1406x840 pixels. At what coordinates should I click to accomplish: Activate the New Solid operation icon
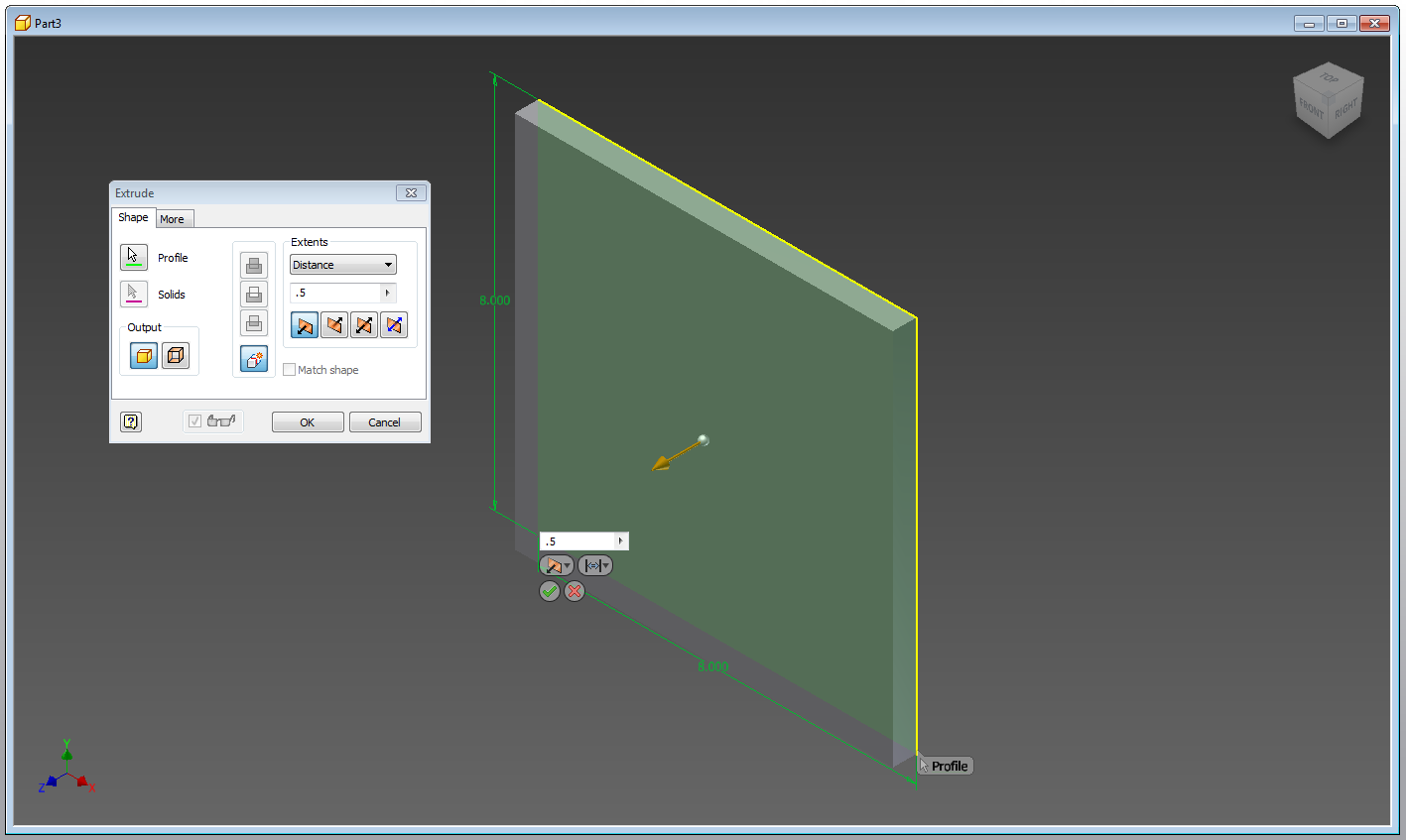(x=254, y=358)
